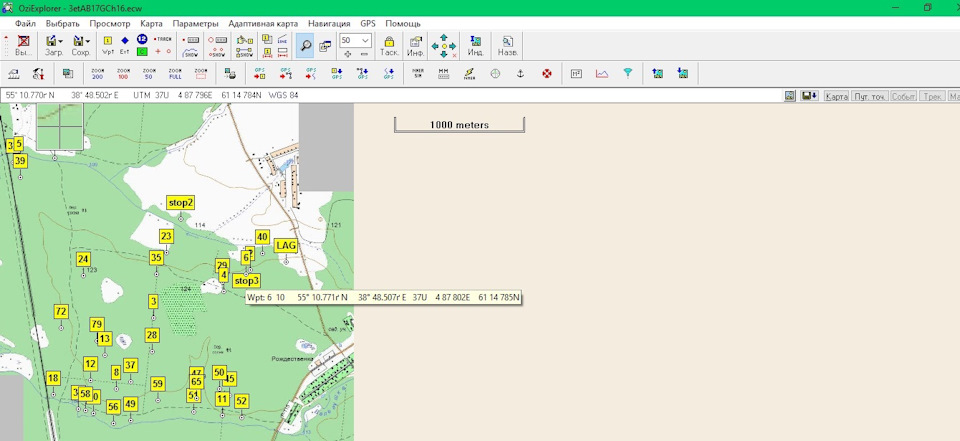Image resolution: width=960 pixels, height=441 pixels.
Task: Select waypoint 24 on the map
Action: pos(83,259)
